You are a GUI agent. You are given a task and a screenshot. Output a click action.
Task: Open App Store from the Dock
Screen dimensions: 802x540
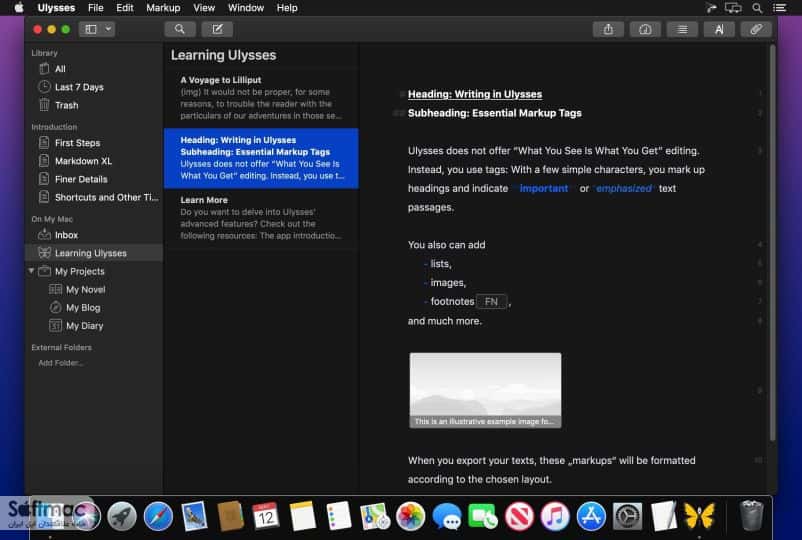click(591, 516)
